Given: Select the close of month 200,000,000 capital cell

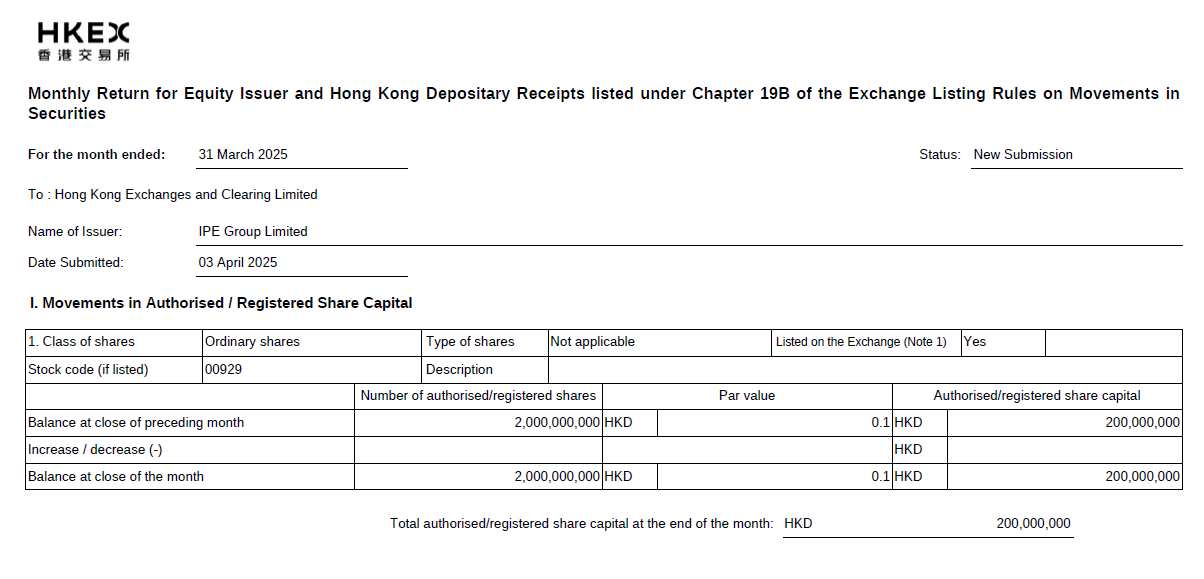Looking at the screenshot, I should pos(1064,477).
